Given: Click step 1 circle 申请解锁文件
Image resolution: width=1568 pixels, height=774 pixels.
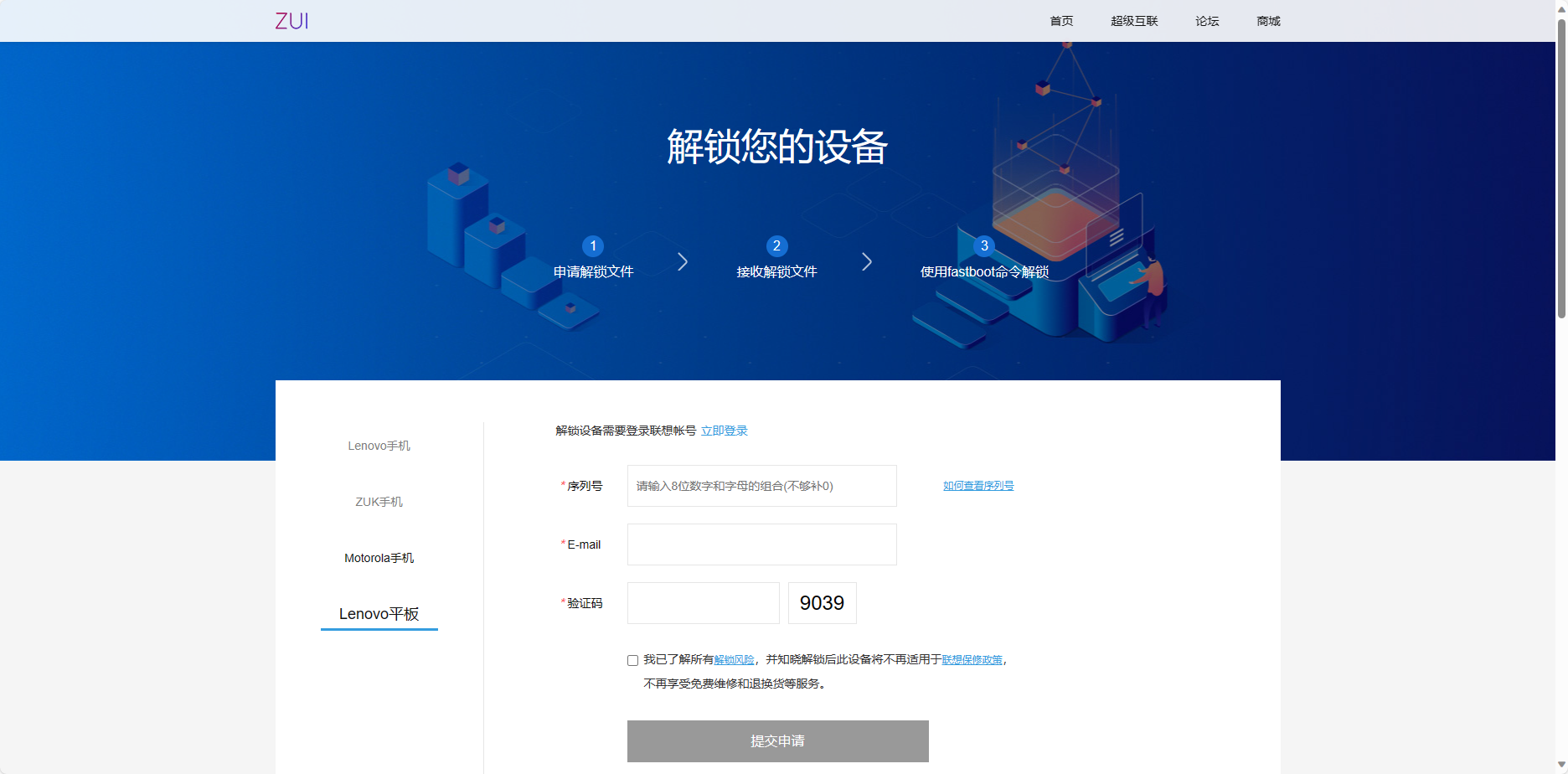Looking at the screenshot, I should [593, 245].
